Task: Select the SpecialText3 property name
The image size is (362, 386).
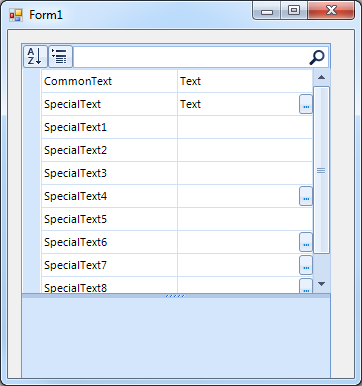Action: tap(75, 173)
